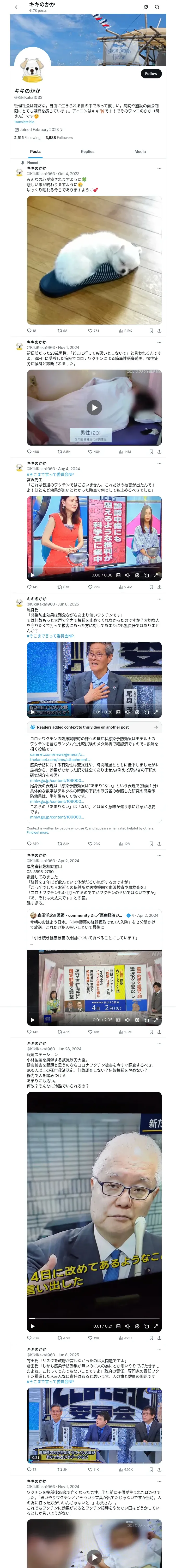Switch to the Replies tab
The height and width of the screenshot is (1568, 176).
[x=87, y=152]
